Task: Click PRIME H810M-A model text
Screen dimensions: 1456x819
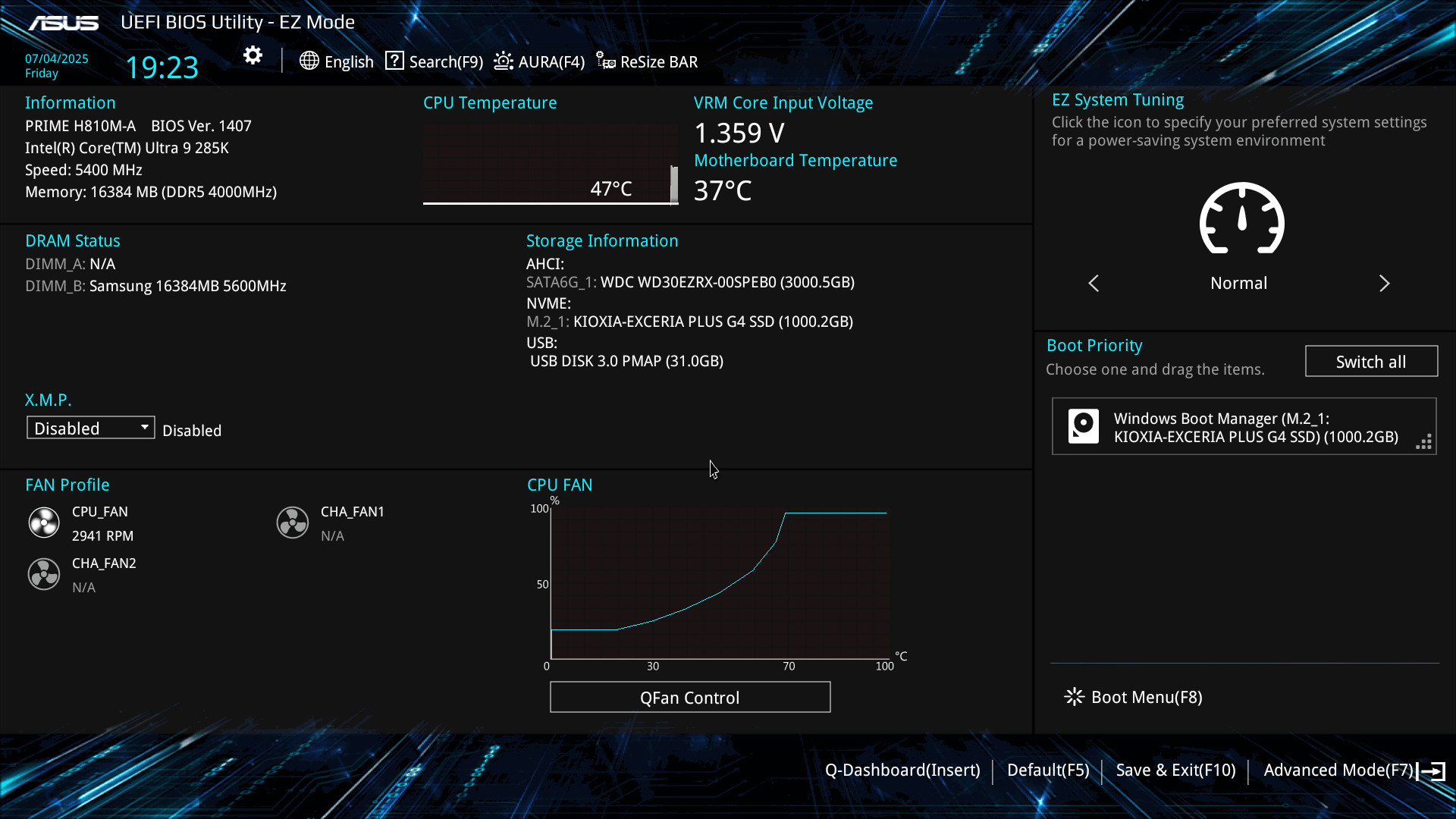Action: click(x=80, y=126)
